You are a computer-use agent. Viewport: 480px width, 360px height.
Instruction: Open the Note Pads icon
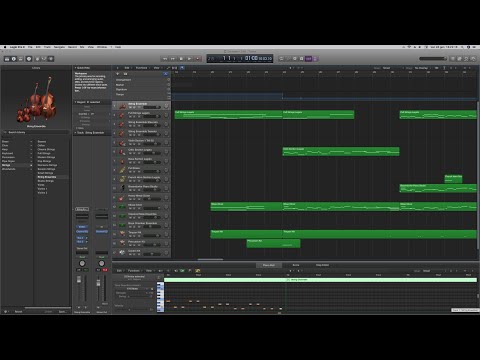(x=459, y=59)
